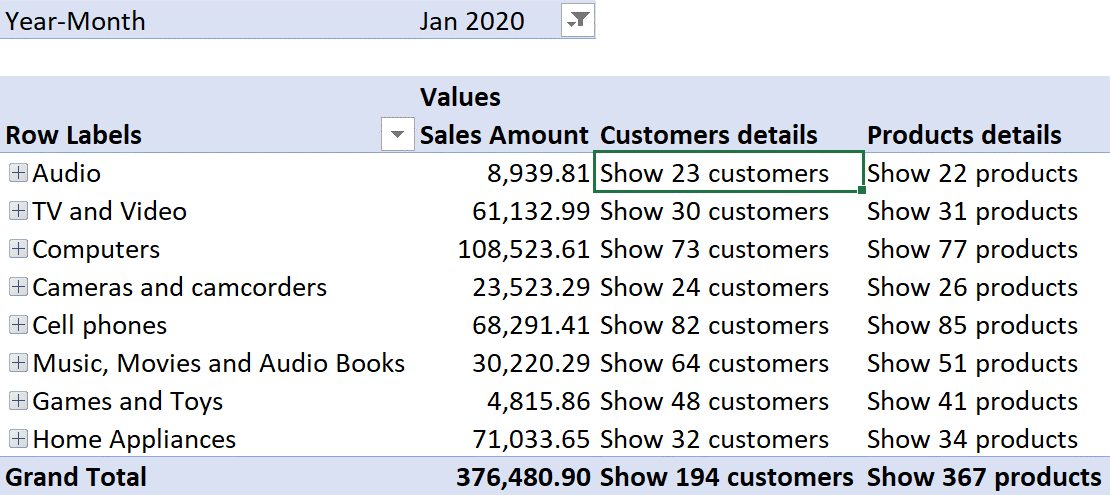Image resolution: width=1110 pixels, height=495 pixels.
Task: Expand the Home Appliances category
Action: coord(19,439)
